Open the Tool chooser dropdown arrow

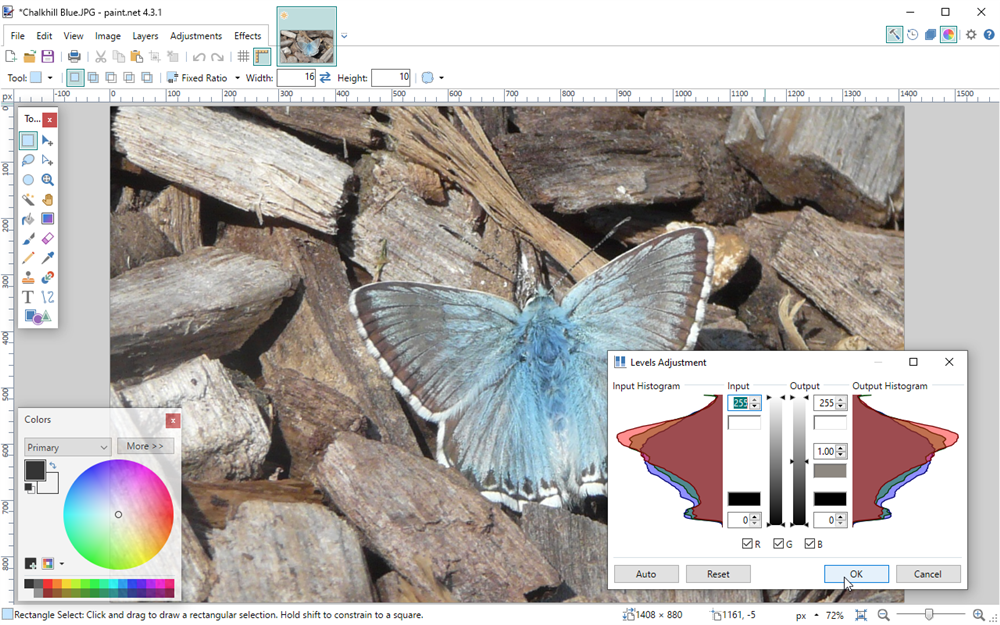[x=50, y=78]
